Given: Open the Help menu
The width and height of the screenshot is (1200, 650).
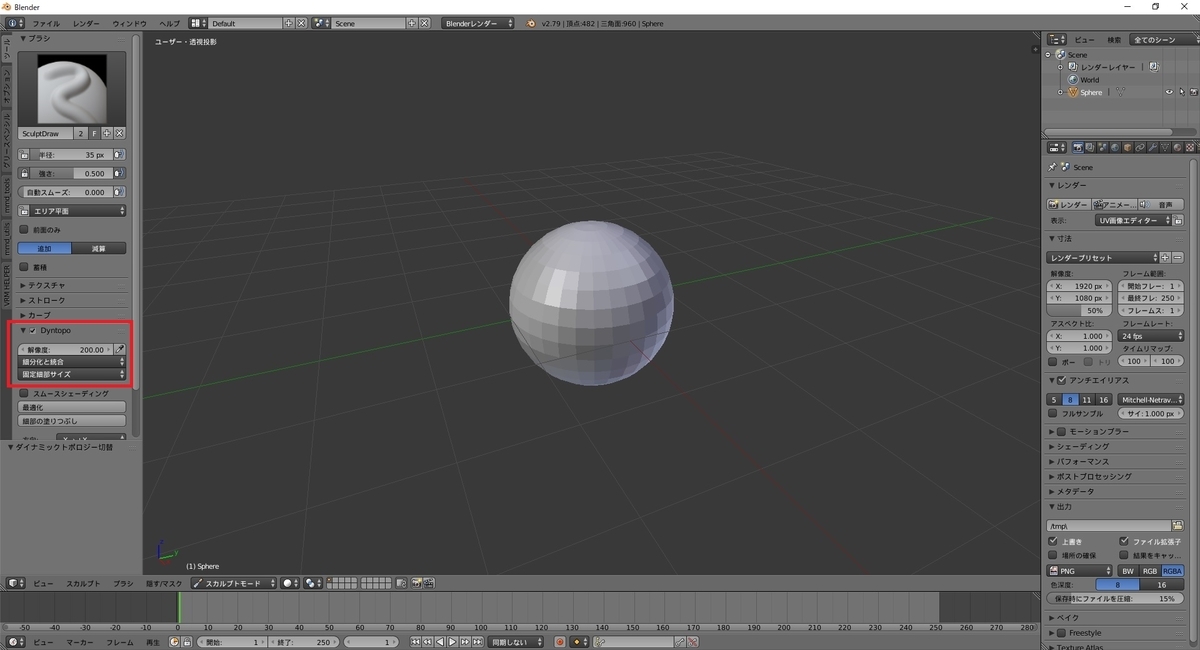Looking at the screenshot, I should click(x=170, y=22).
